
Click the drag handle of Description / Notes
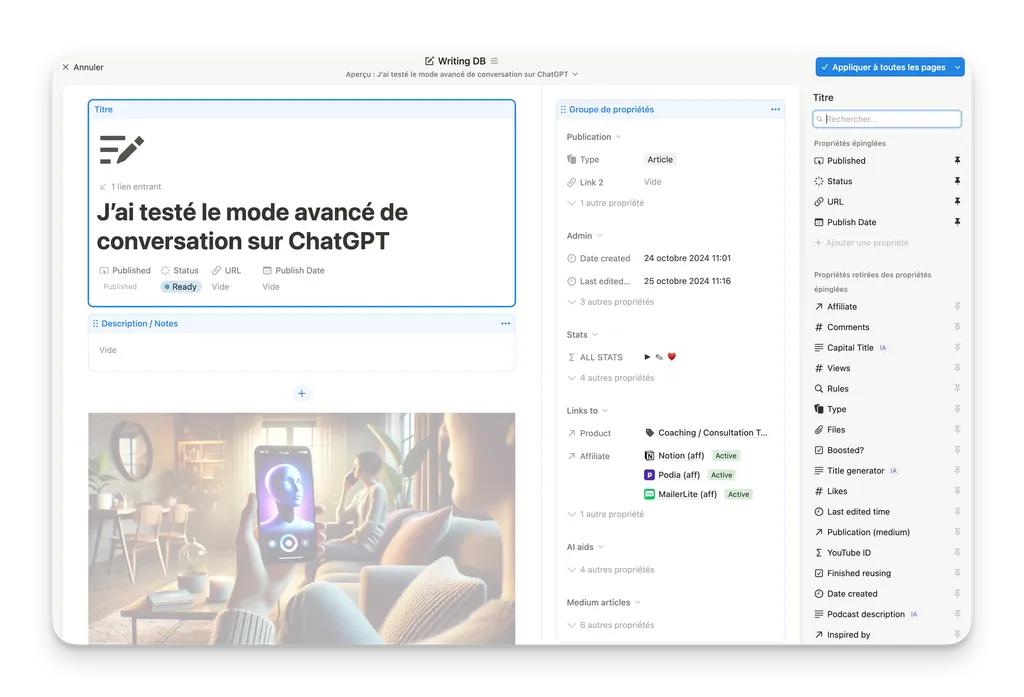pos(95,323)
